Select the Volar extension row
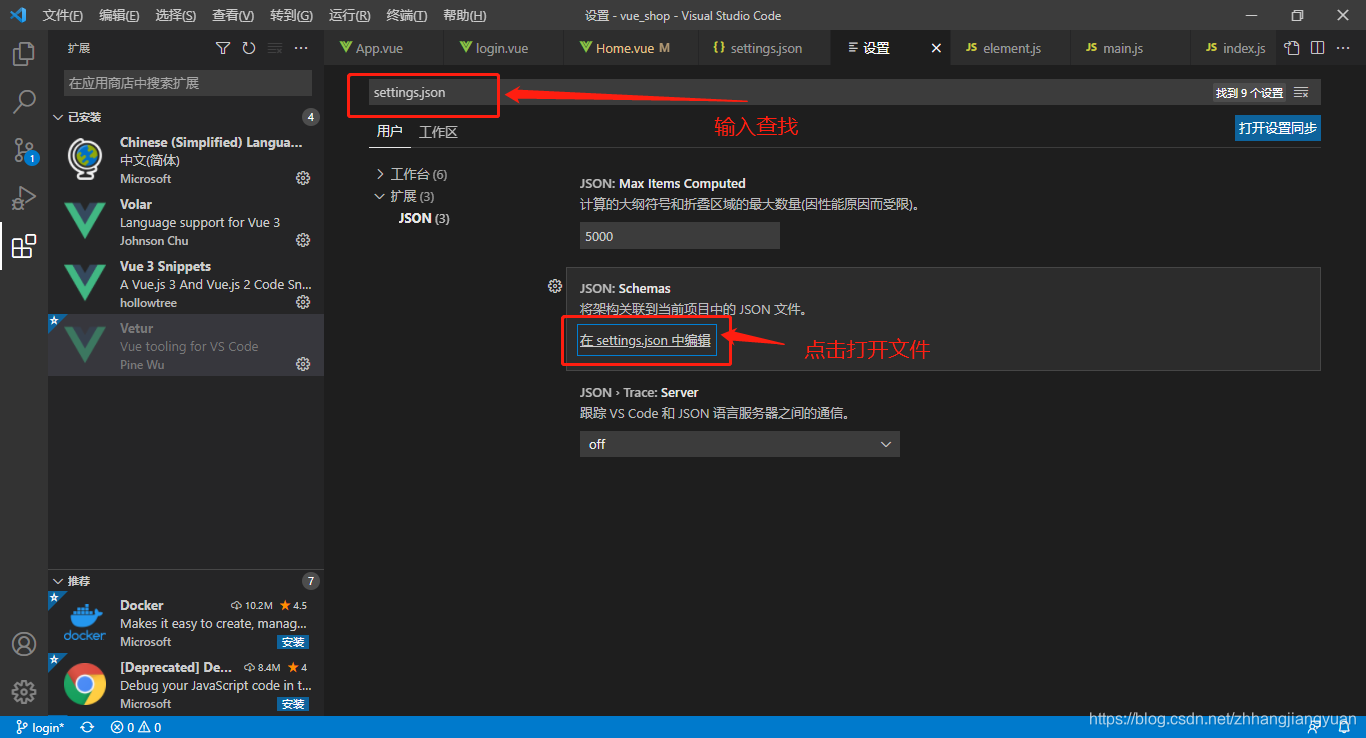The height and width of the screenshot is (738, 1366). pos(186,222)
